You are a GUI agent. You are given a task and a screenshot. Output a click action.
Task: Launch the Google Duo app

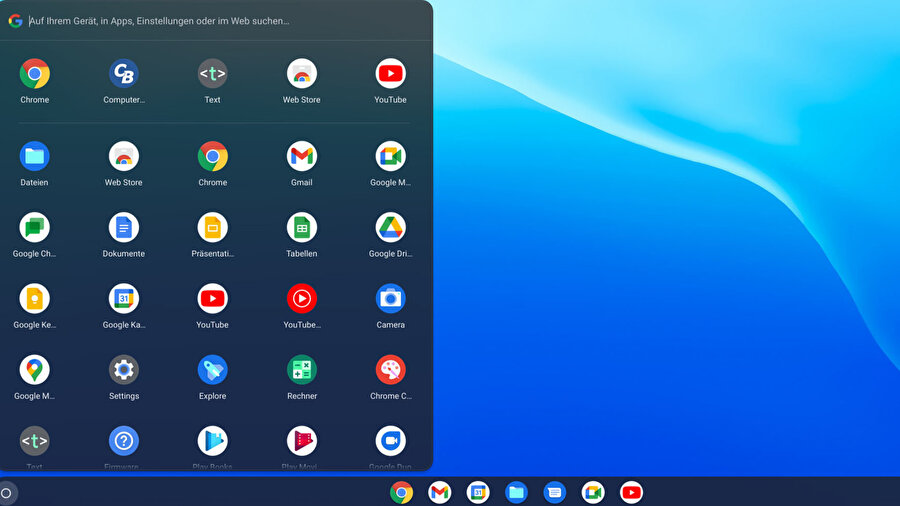point(390,441)
